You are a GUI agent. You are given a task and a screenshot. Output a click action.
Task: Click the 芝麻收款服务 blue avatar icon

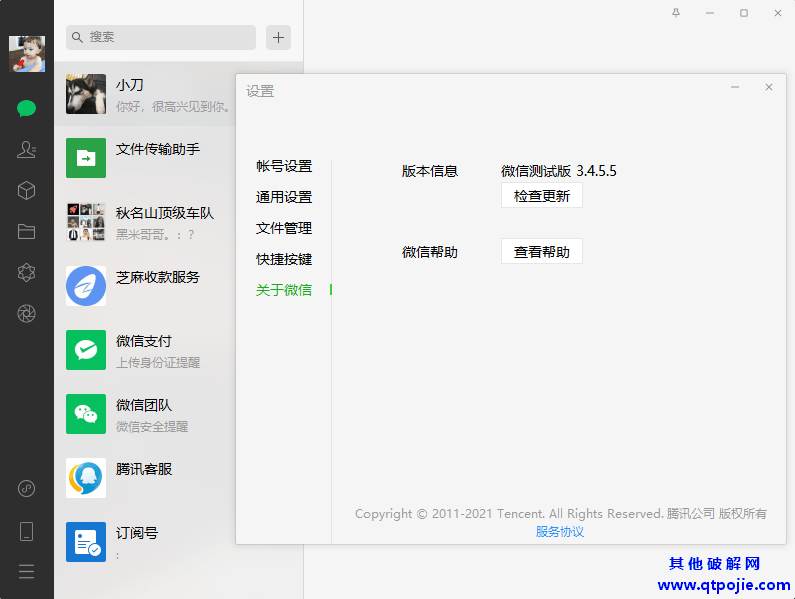point(86,286)
